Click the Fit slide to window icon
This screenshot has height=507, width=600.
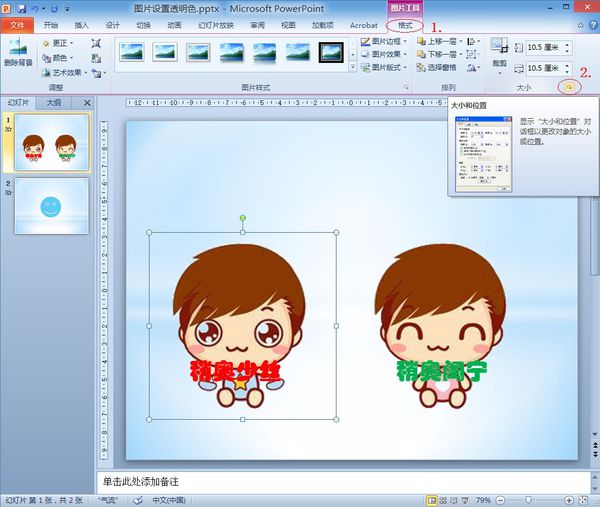(x=584, y=500)
